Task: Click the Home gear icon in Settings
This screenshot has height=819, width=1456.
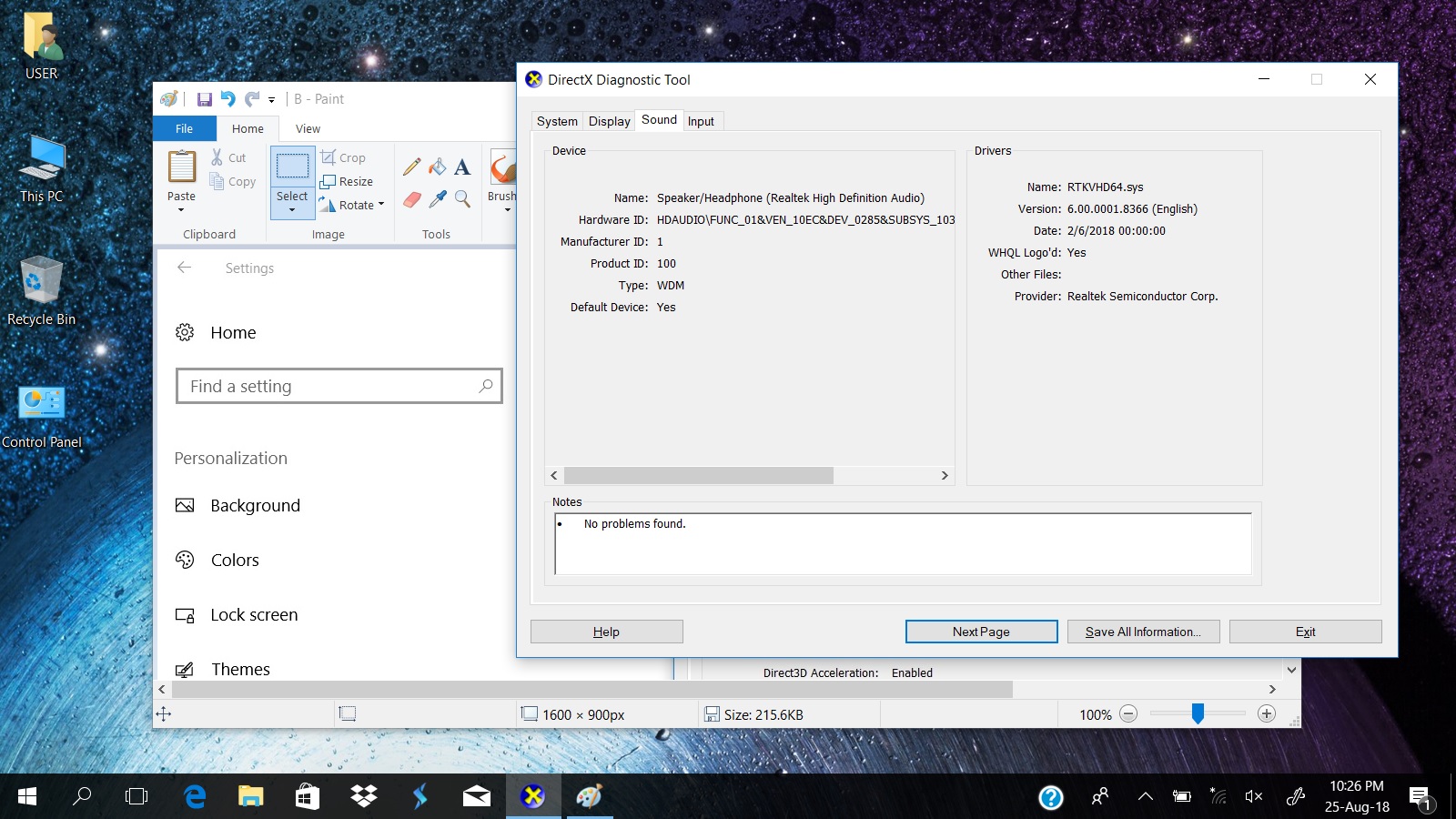Action: [185, 332]
